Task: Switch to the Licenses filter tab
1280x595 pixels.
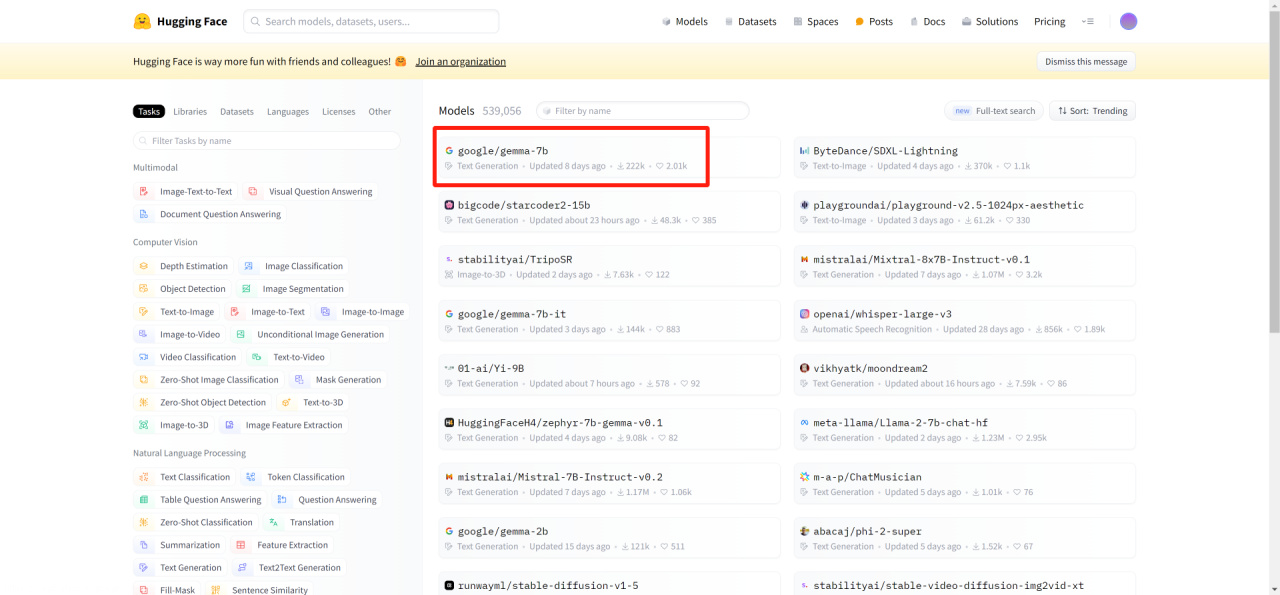Action: click(x=339, y=111)
